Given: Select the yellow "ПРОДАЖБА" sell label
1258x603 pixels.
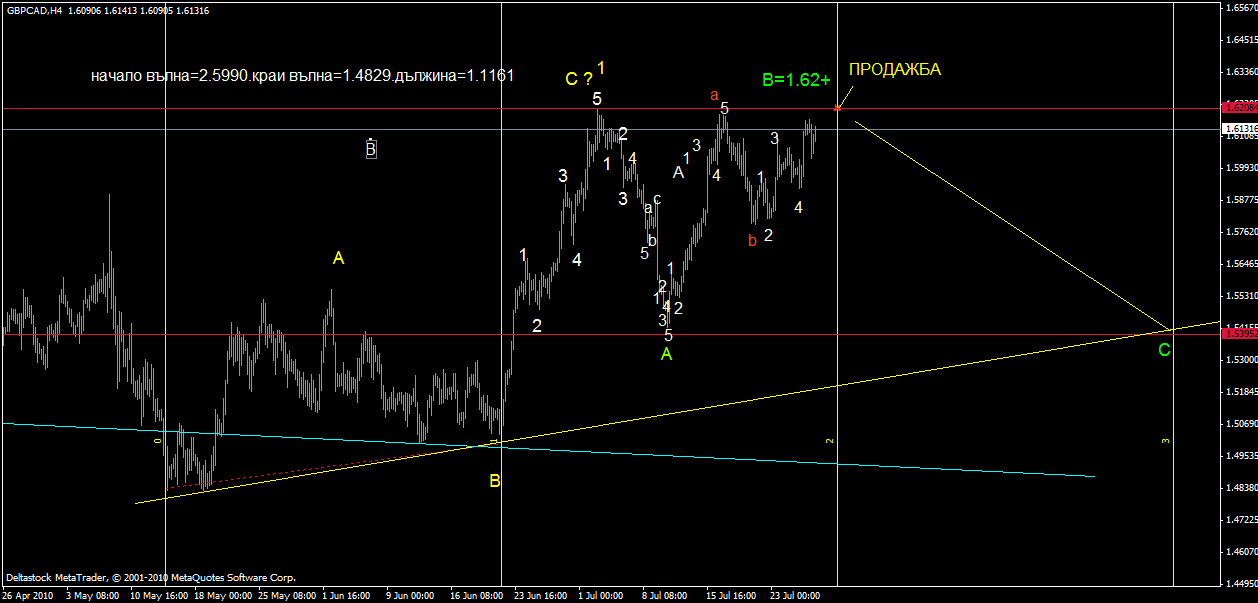Looking at the screenshot, I should (895, 70).
